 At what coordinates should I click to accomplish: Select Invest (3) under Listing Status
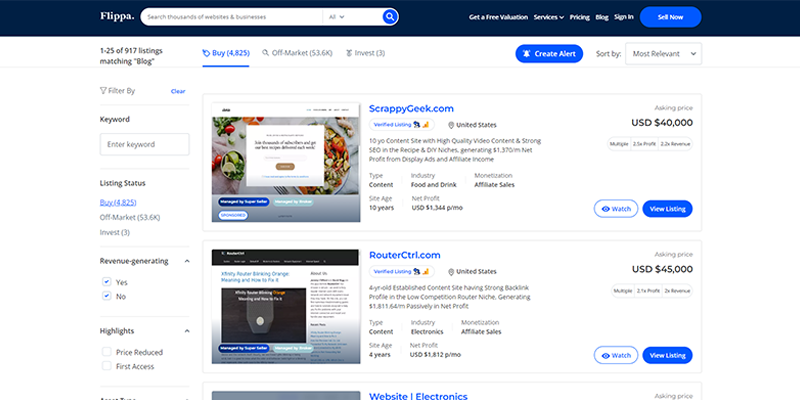click(x=114, y=232)
